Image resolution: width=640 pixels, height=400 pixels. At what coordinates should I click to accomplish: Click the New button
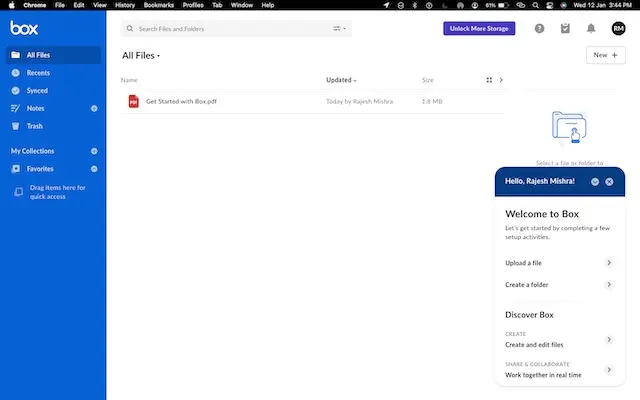(606, 55)
